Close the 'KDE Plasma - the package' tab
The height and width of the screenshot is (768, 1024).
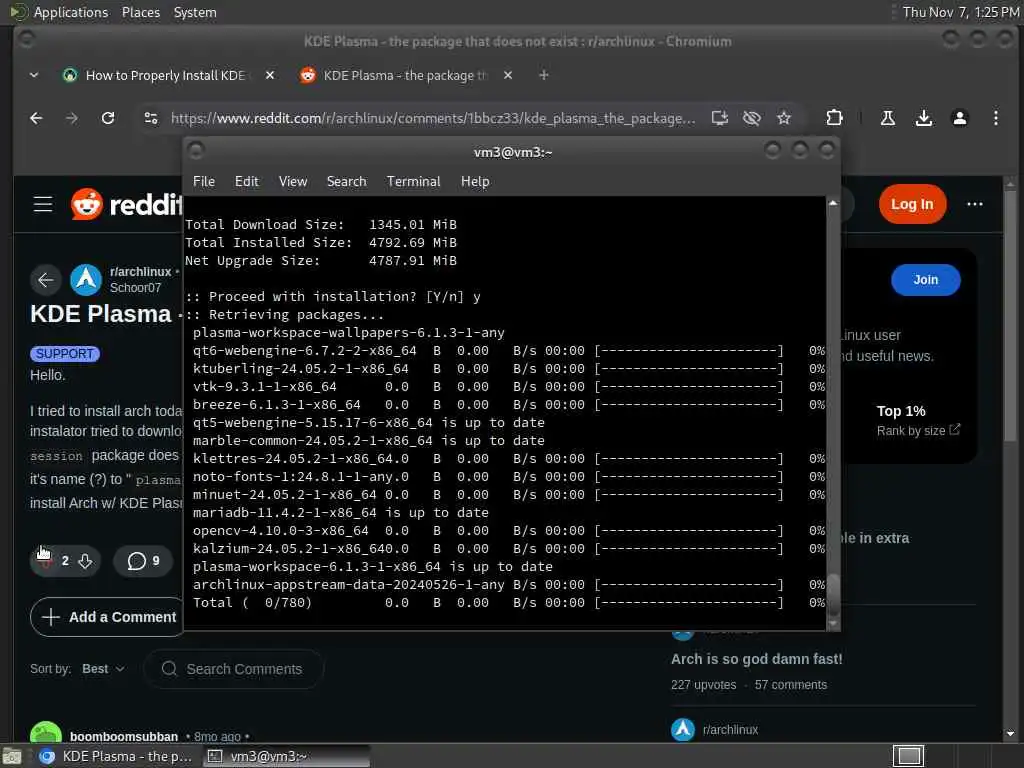507,76
